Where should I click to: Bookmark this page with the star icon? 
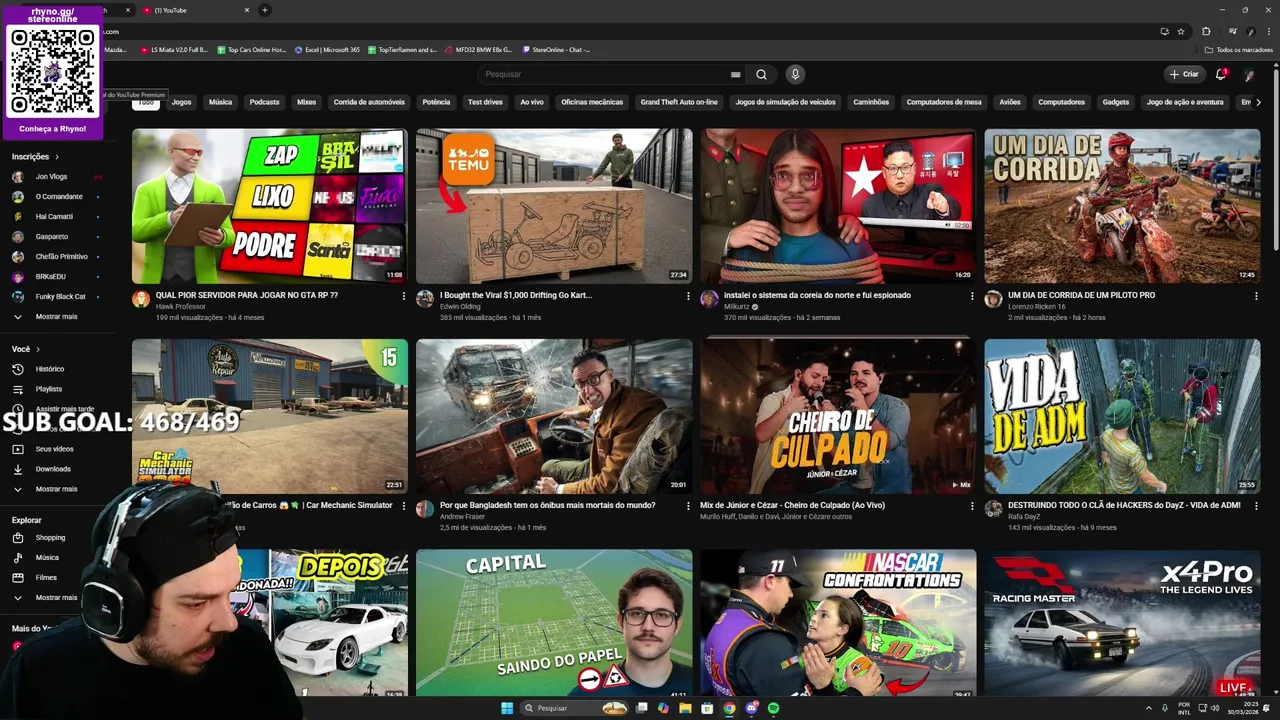pos(1181,31)
